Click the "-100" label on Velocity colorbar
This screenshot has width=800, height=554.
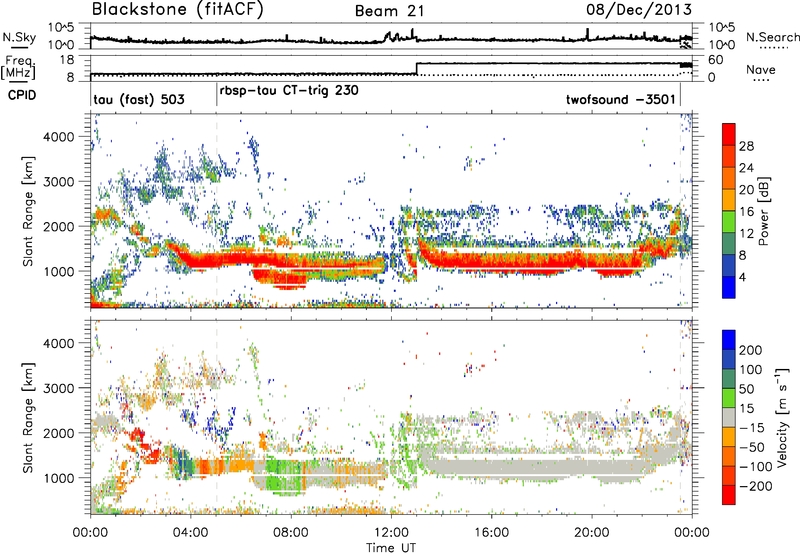pyautogui.click(x=756, y=467)
